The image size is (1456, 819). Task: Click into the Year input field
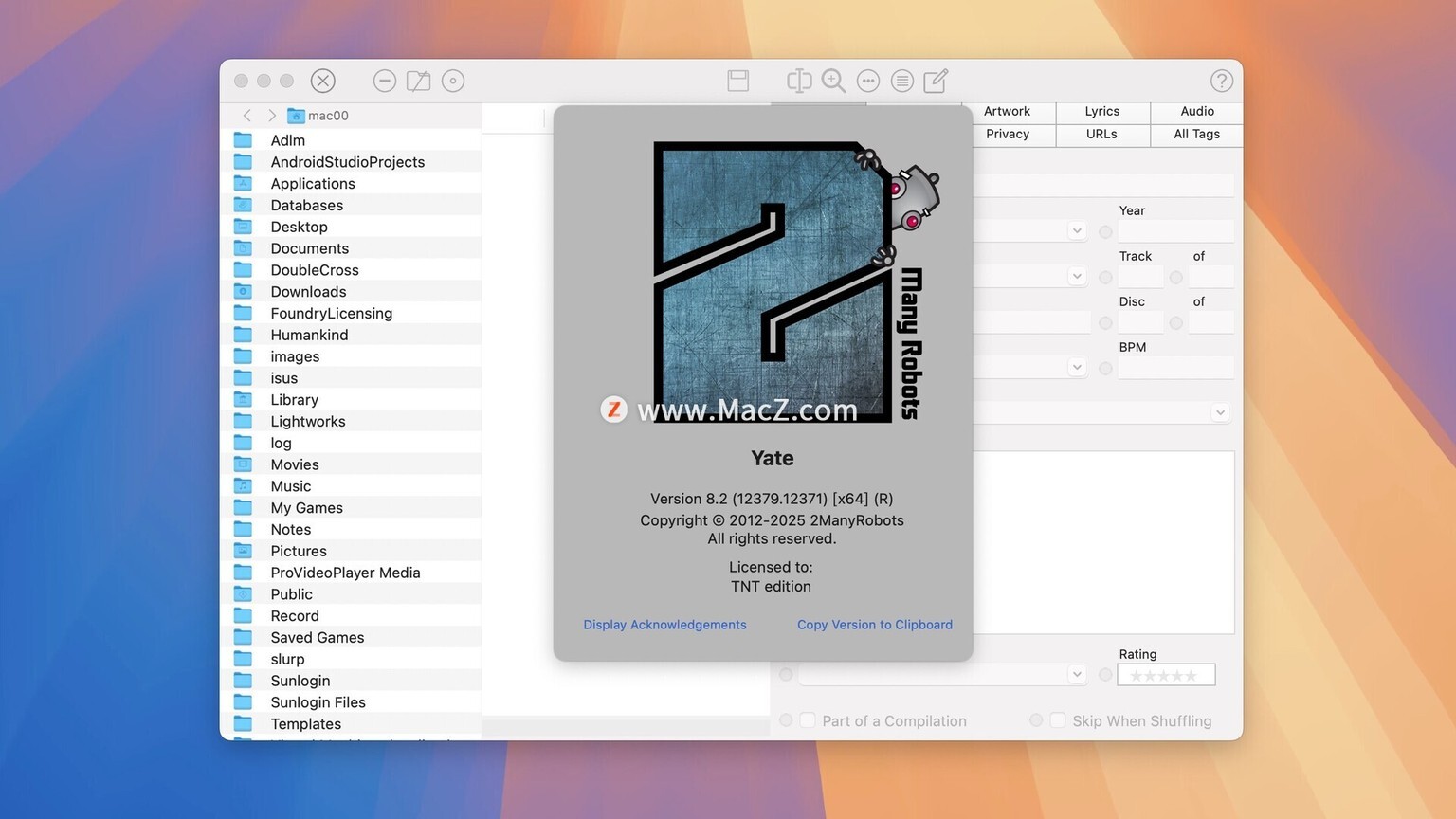point(1175,231)
